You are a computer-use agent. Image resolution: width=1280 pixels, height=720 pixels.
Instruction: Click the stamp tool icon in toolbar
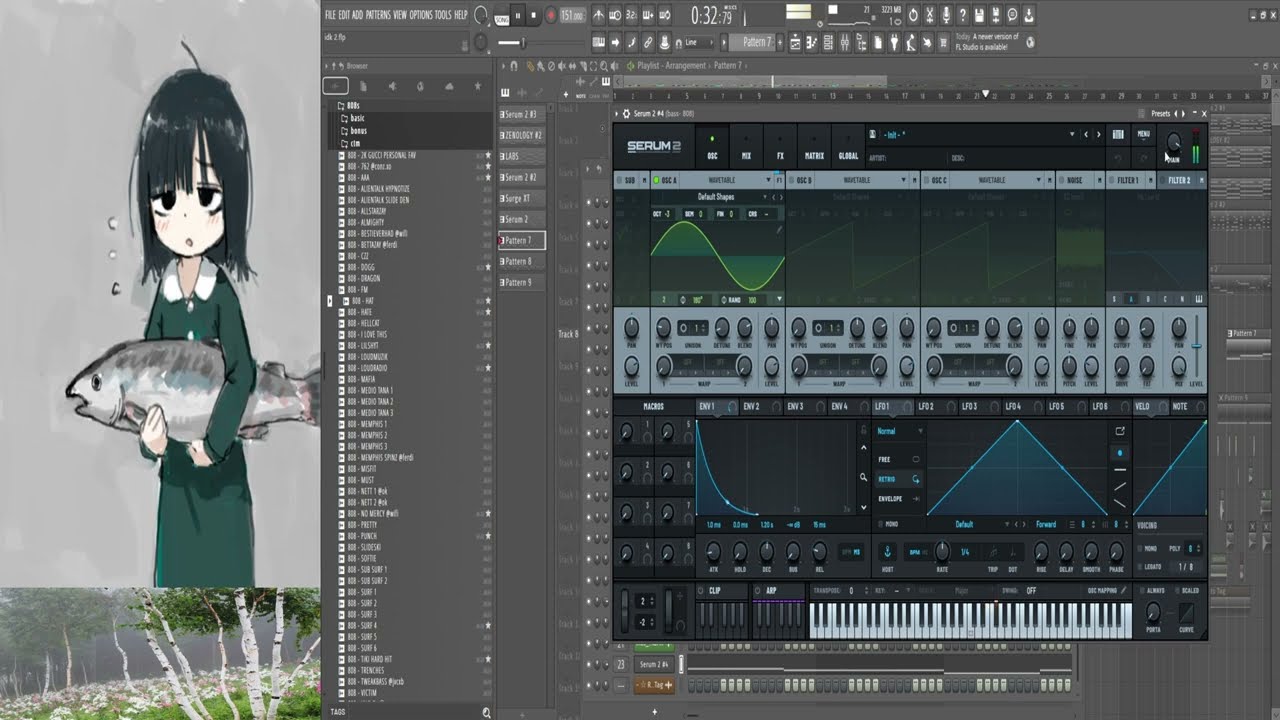663,42
